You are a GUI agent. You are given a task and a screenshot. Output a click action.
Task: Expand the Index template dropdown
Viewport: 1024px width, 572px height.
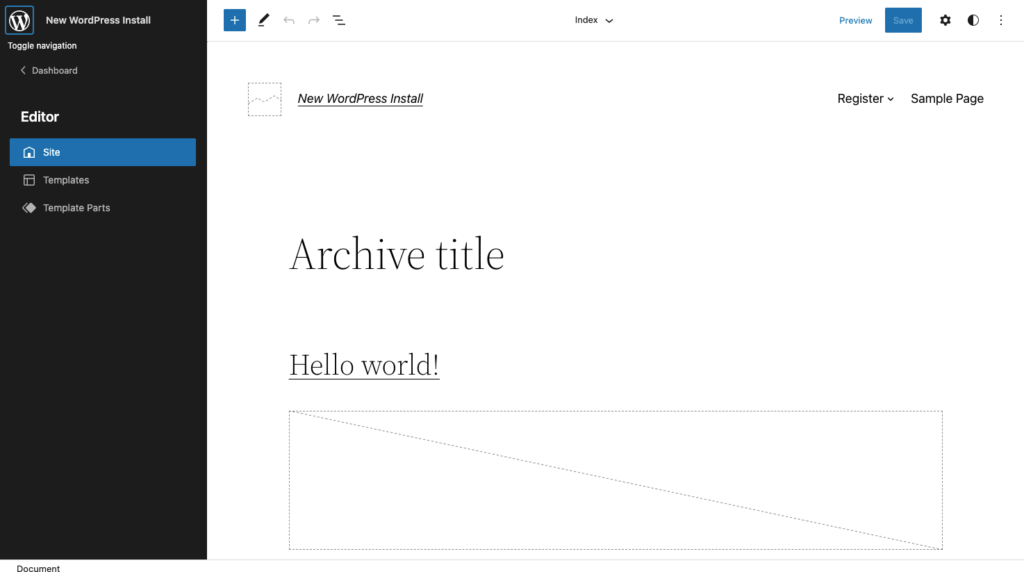pos(594,20)
